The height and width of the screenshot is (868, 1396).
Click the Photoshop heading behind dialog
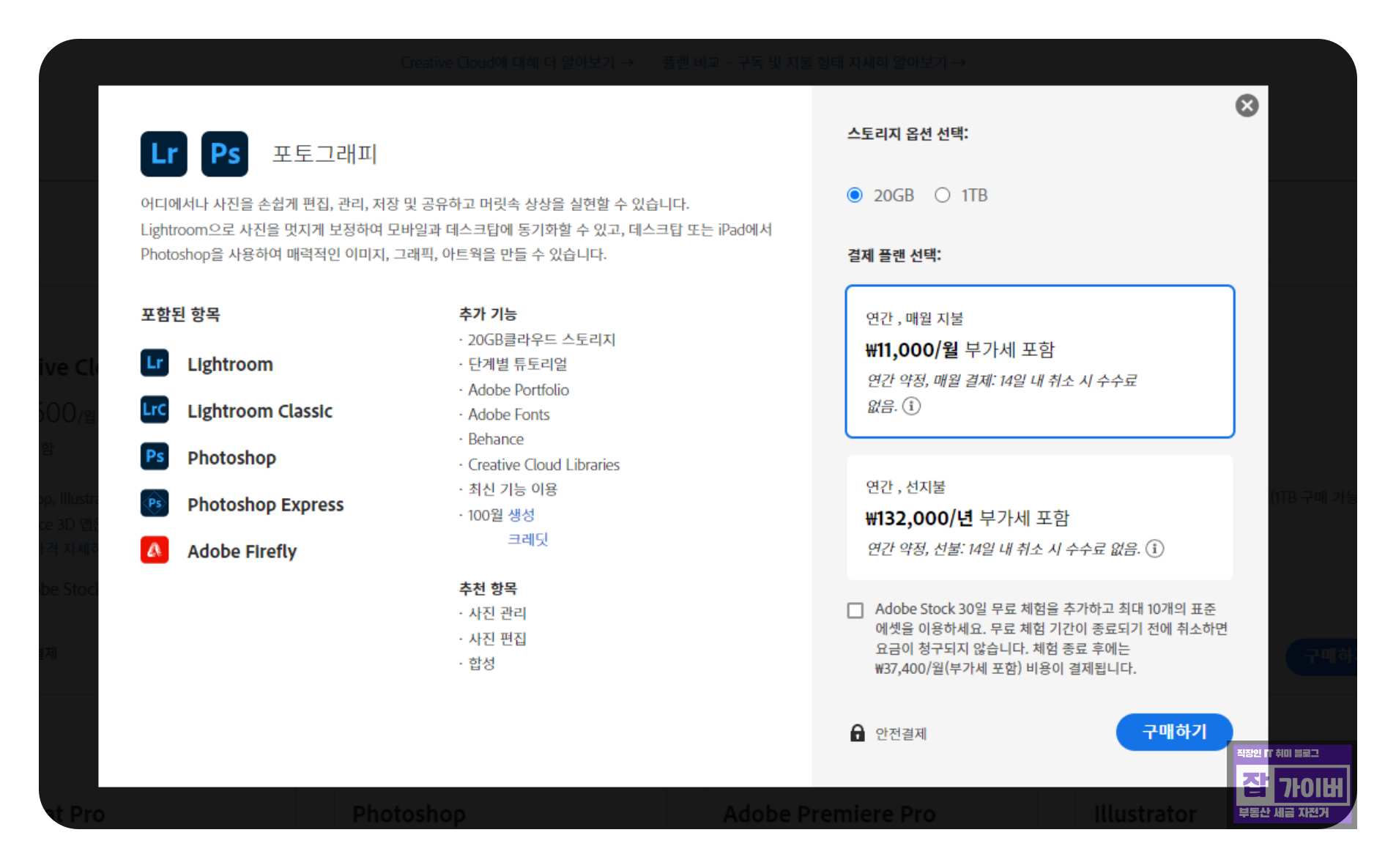(x=409, y=814)
